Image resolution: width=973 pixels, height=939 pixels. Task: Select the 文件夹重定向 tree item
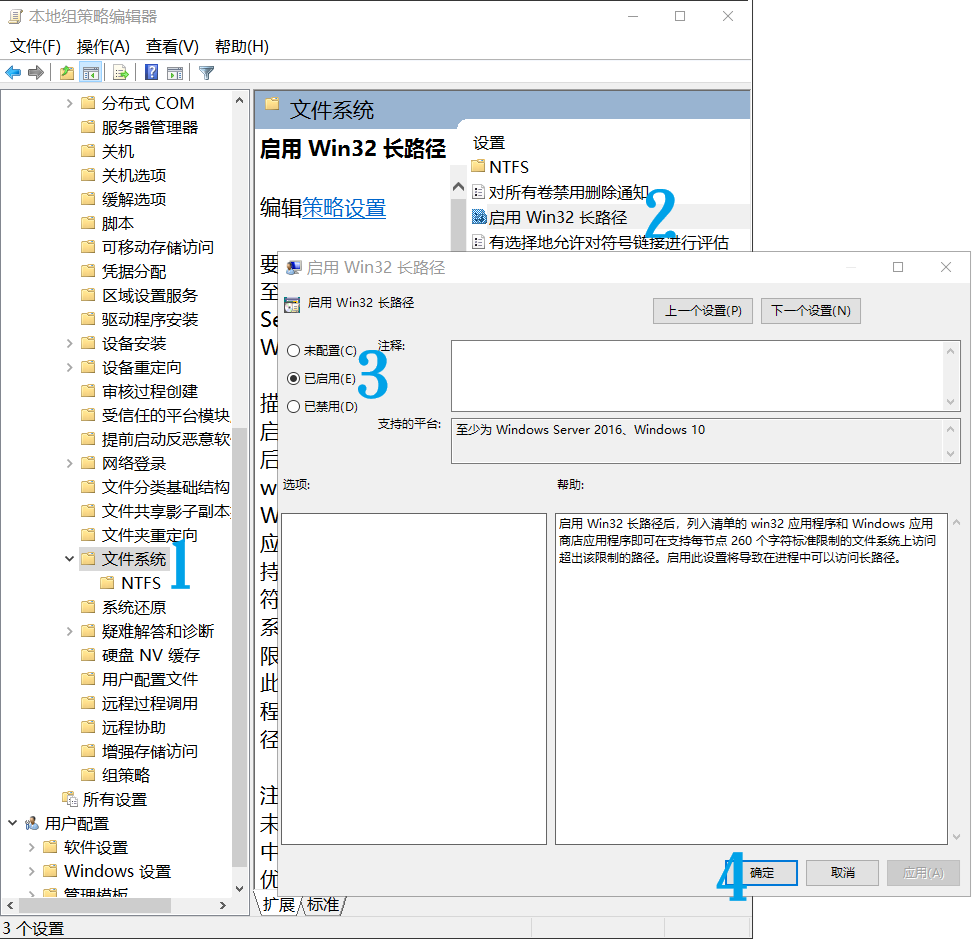pyautogui.click(x=150, y=535)
